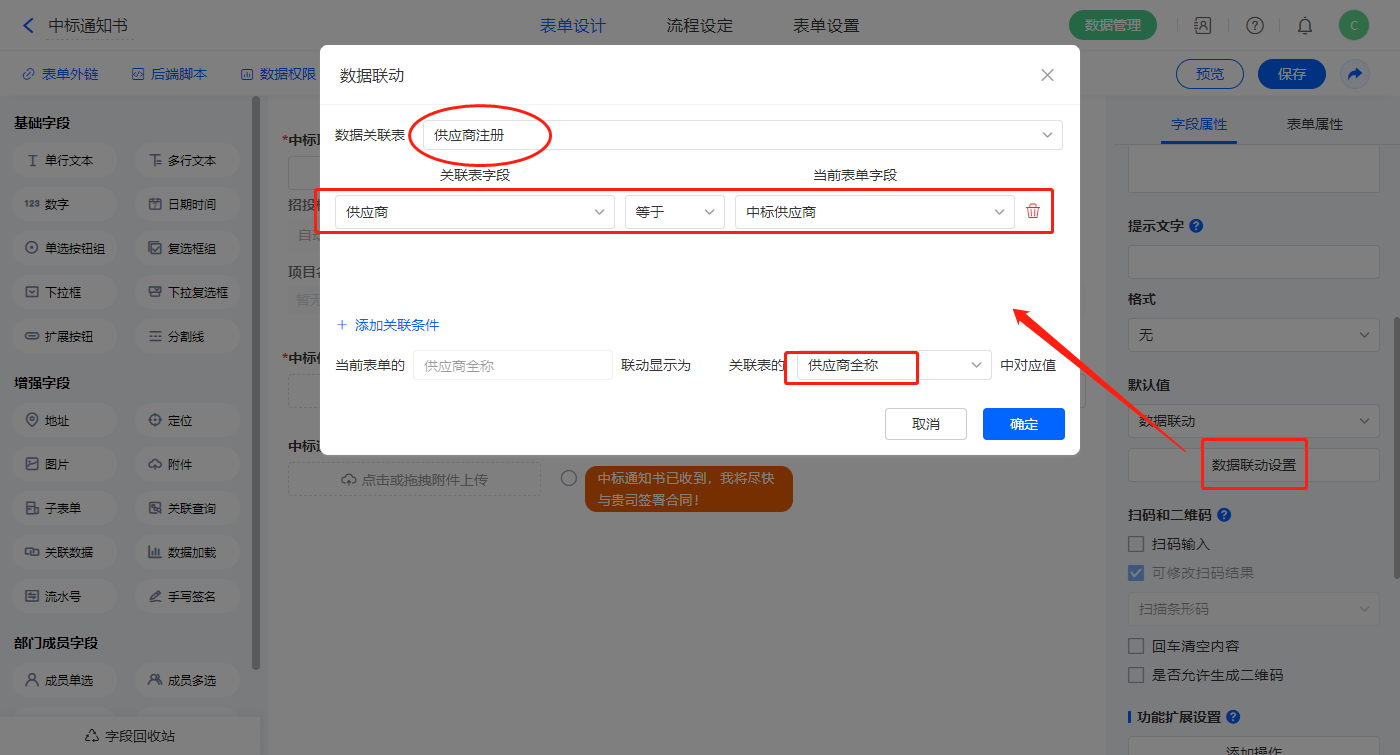Open the notification bell icon

point(1305,26)
